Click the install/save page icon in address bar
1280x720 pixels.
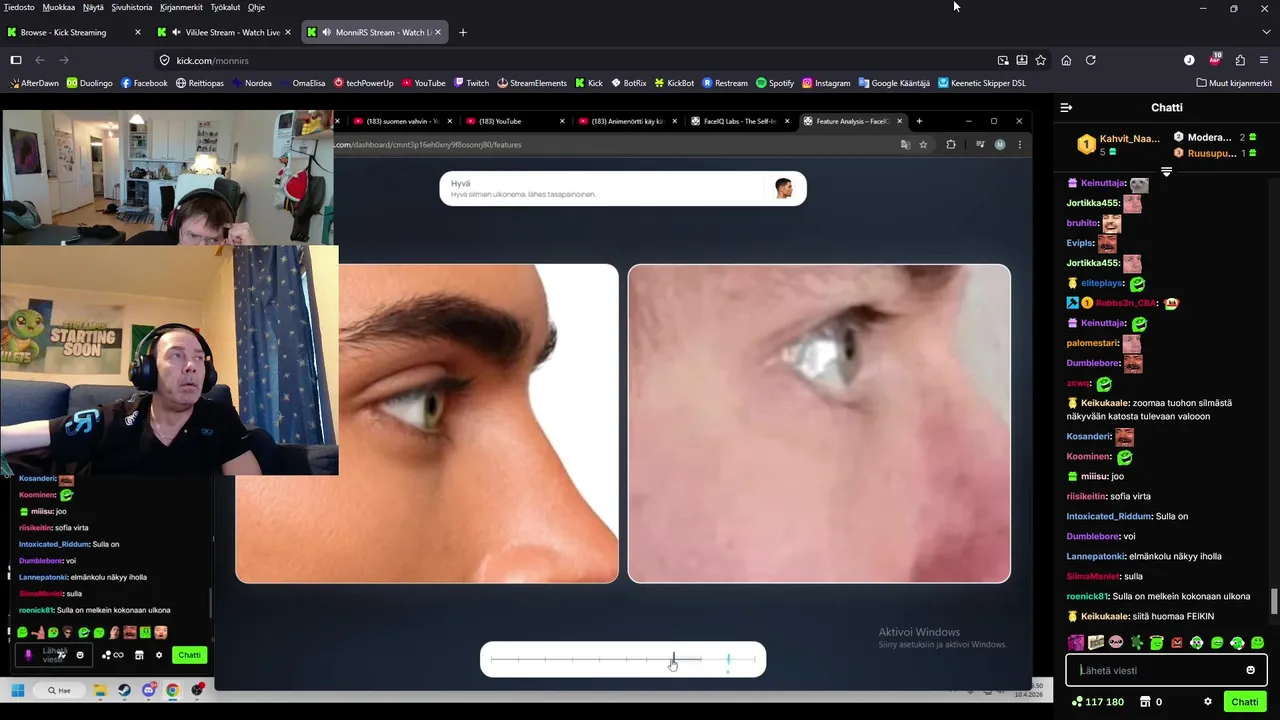tap(1022, 60)
